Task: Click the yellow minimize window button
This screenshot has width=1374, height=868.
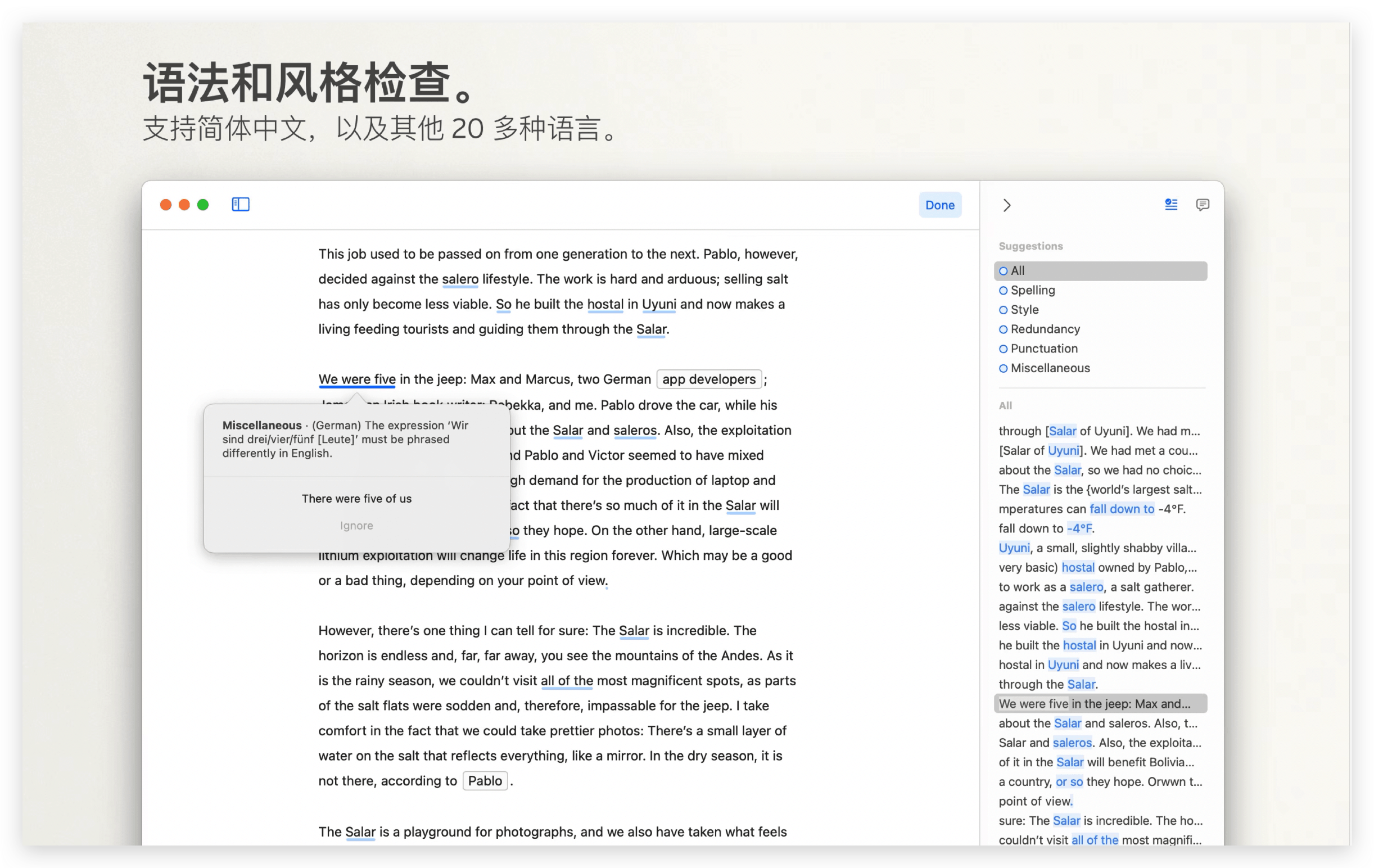Action: (x=184, y=205)
